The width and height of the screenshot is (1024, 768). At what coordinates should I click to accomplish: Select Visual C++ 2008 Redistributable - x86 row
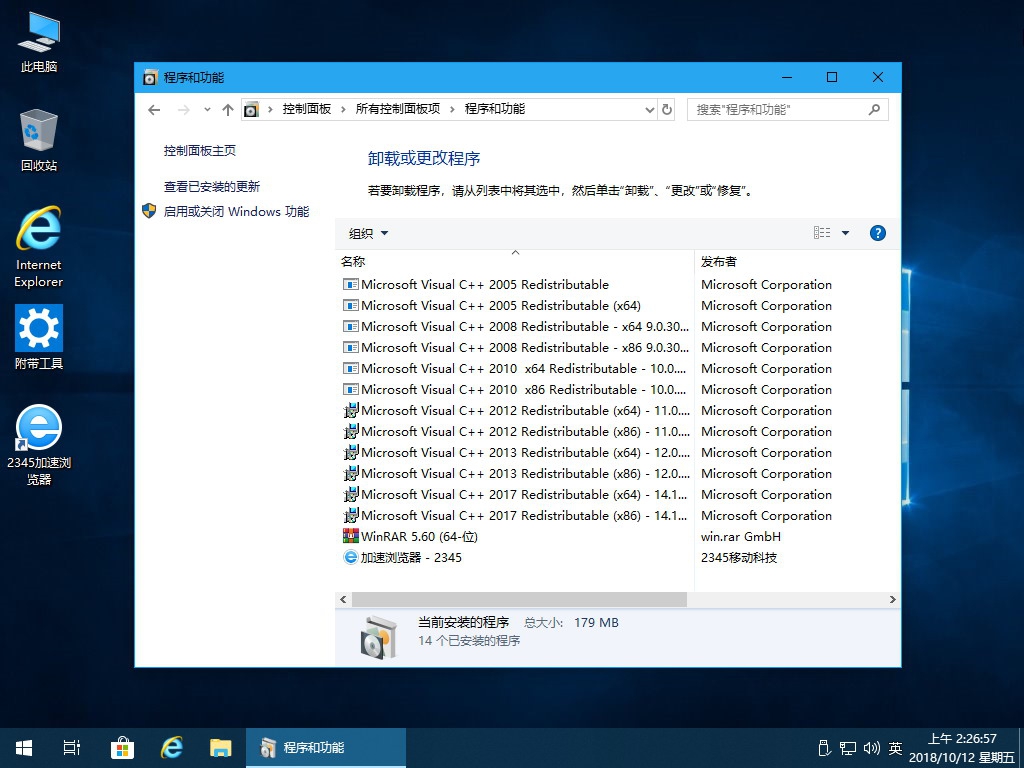pos(618,347)
